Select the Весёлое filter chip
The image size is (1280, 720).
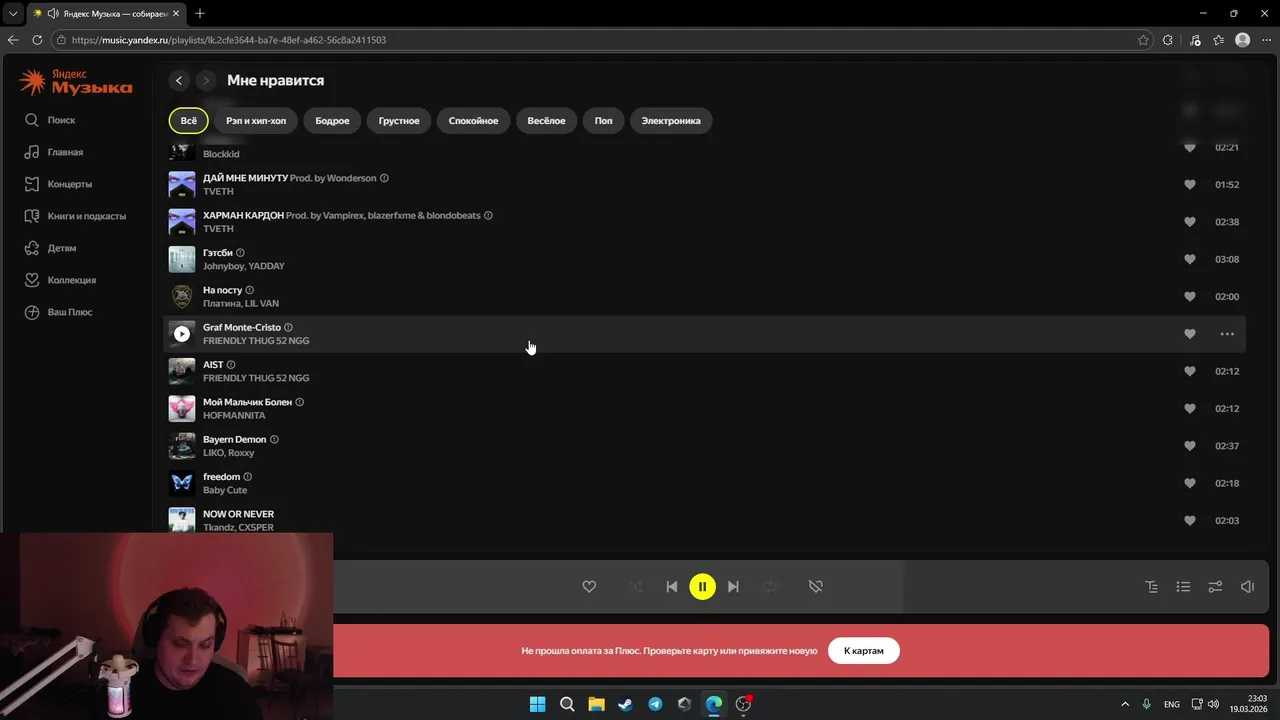(546, 121)
